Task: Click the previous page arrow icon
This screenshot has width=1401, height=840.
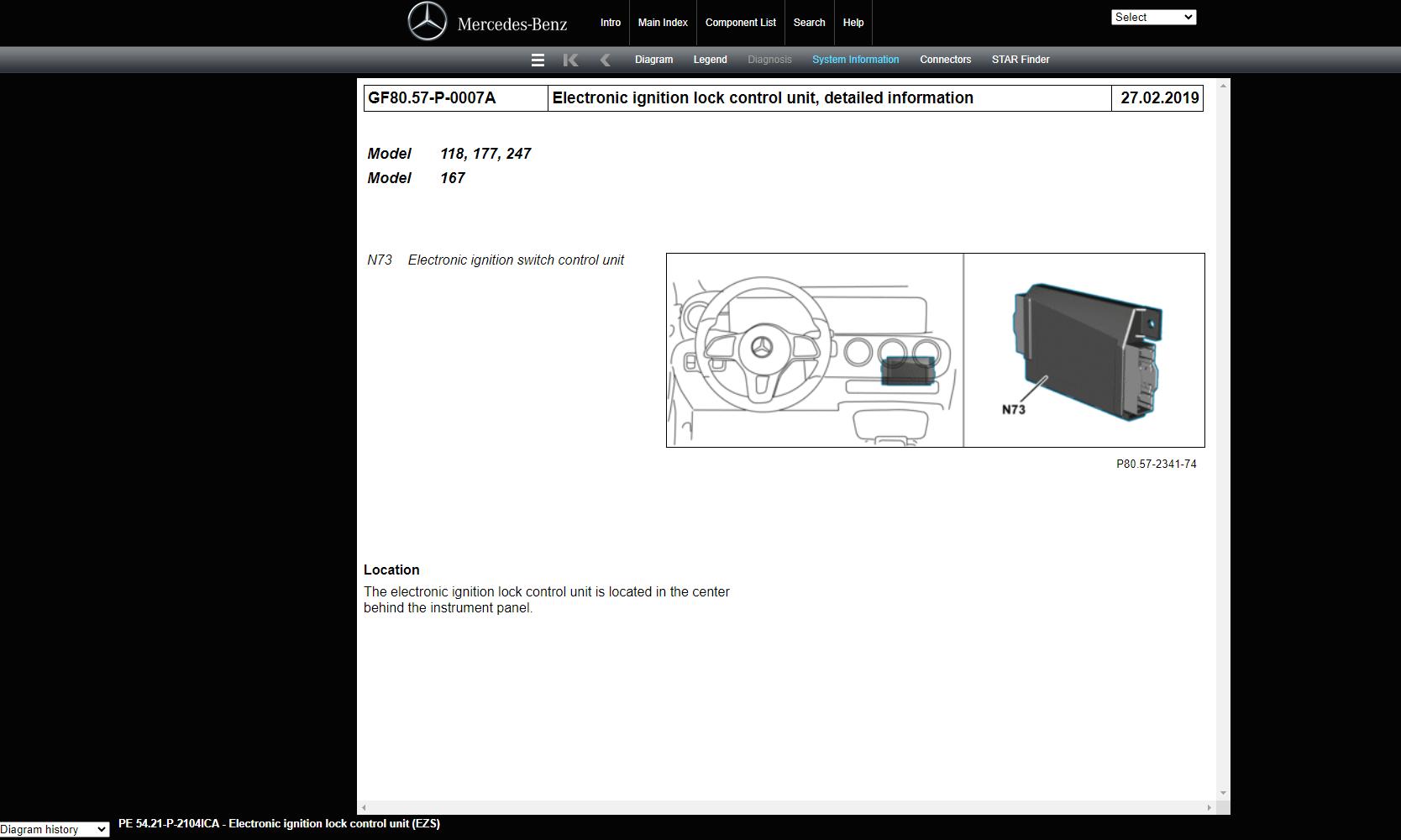Action: (606, 60)
